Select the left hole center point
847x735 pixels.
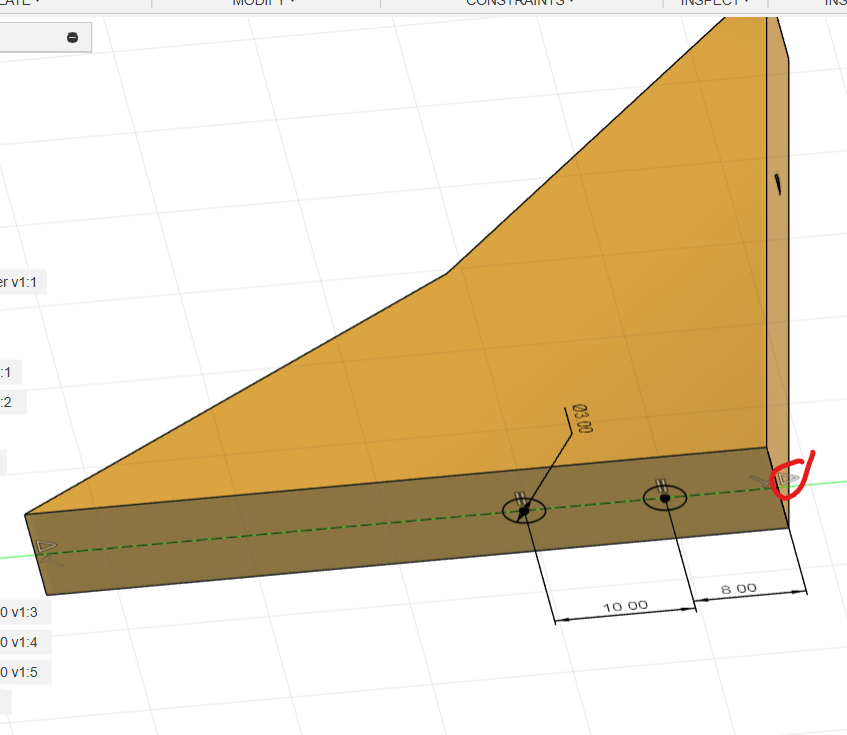tap(524, 511)
